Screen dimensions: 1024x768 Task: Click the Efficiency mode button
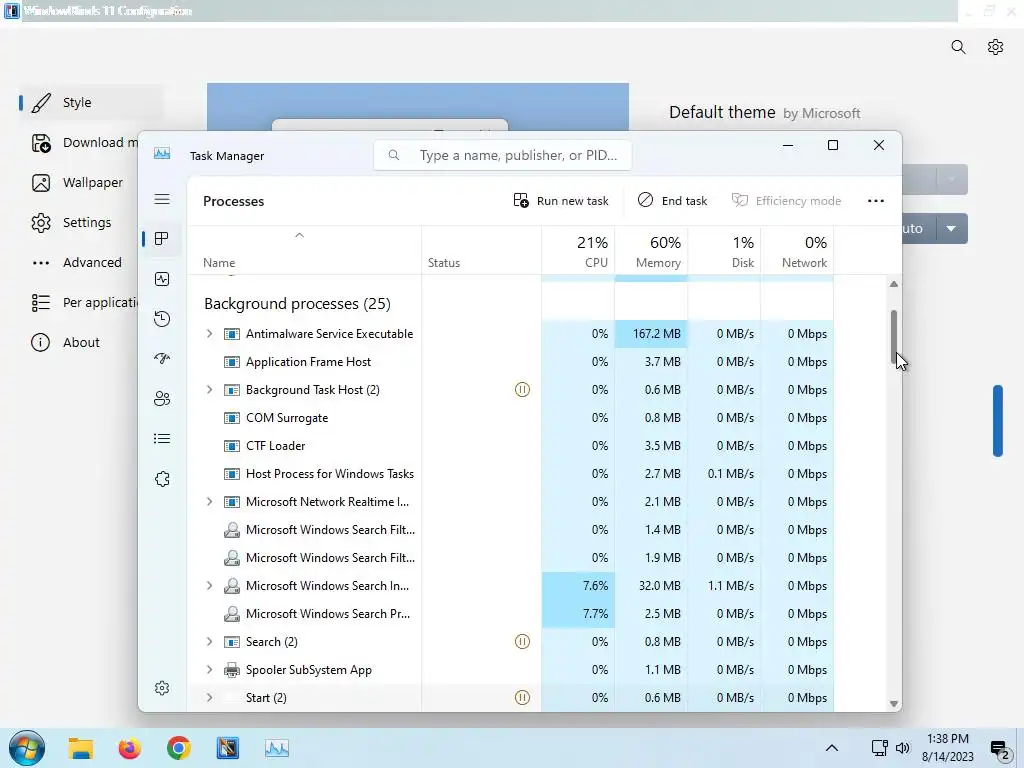786,200
